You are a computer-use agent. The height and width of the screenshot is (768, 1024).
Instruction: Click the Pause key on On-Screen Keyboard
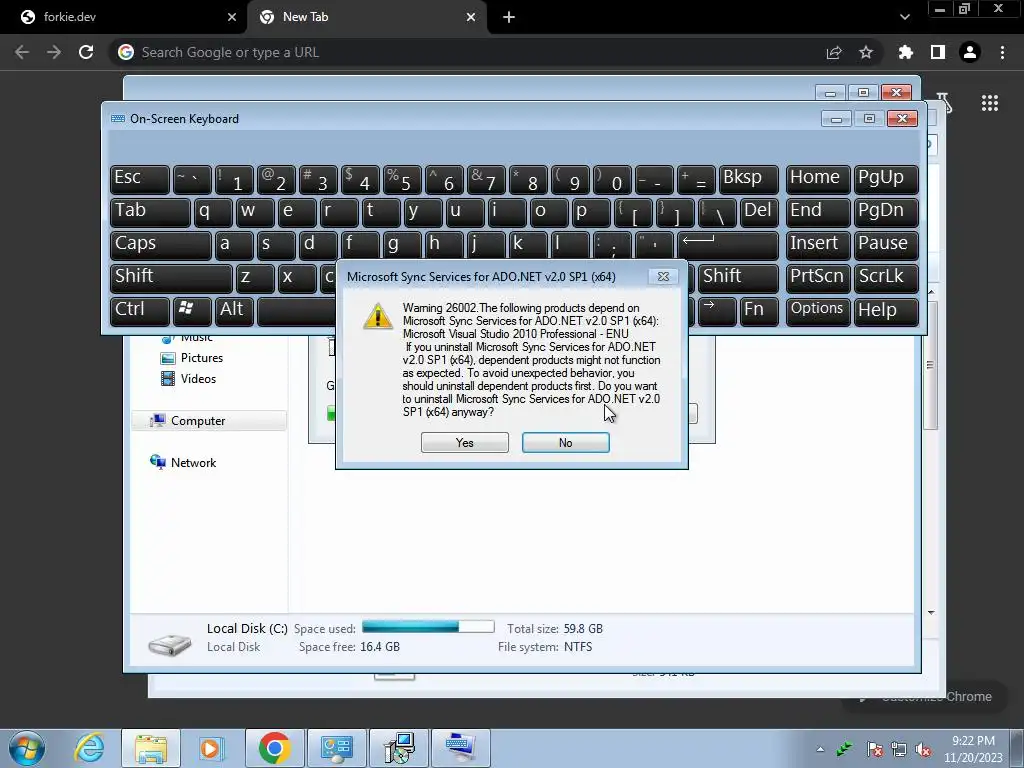tap(886, 244)
